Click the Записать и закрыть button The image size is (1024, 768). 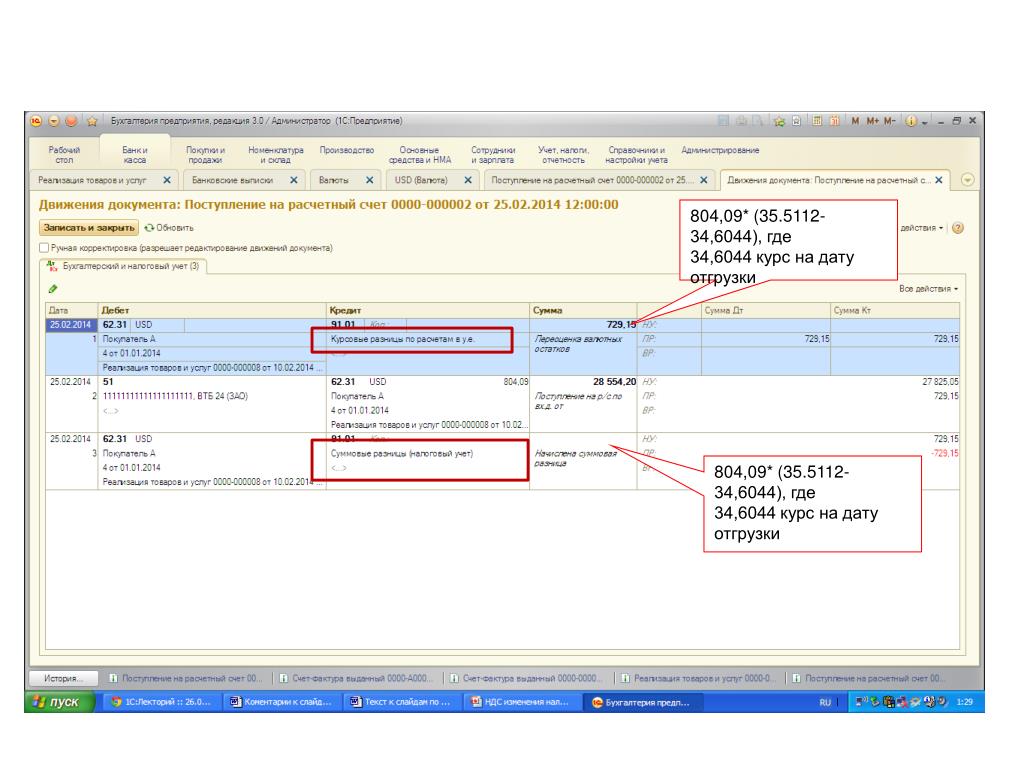click(x=89, y=228)
